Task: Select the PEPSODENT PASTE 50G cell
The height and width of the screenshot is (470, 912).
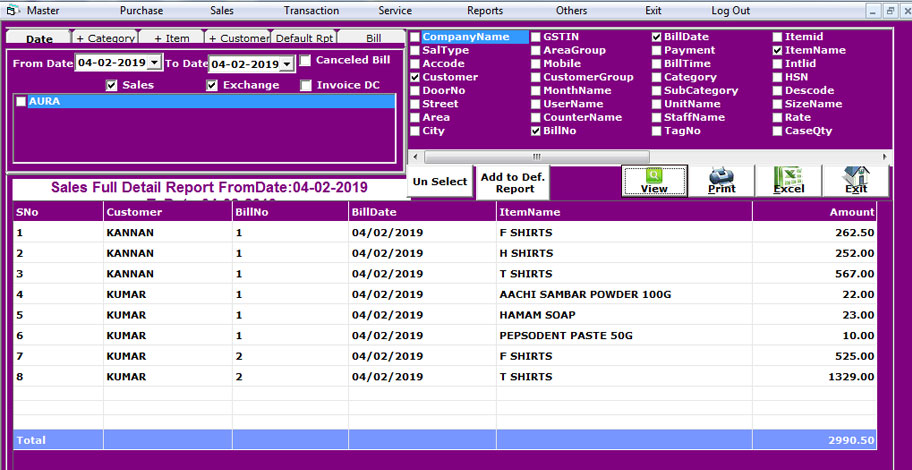Action: [x=624, y=336]
